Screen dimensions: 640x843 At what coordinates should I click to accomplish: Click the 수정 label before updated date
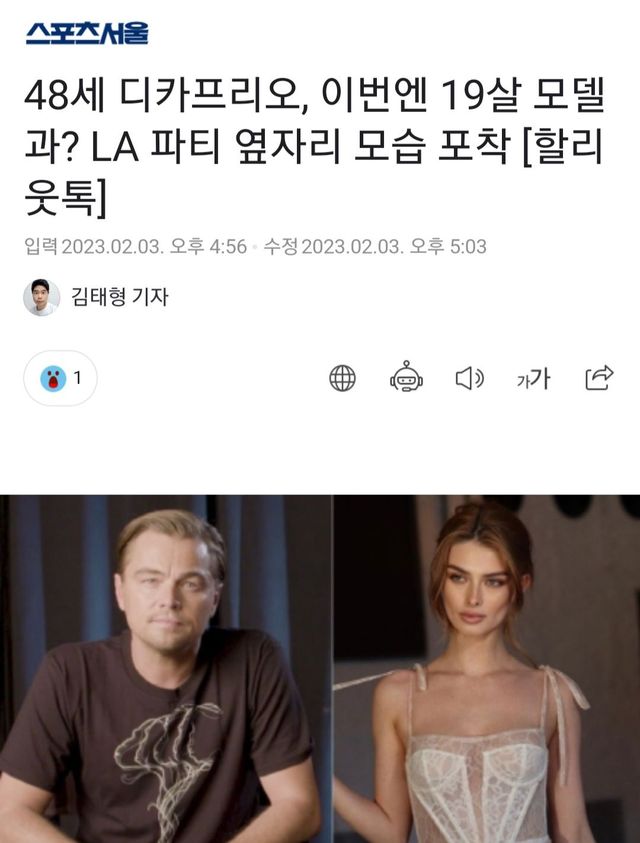(x=280, y=247)
